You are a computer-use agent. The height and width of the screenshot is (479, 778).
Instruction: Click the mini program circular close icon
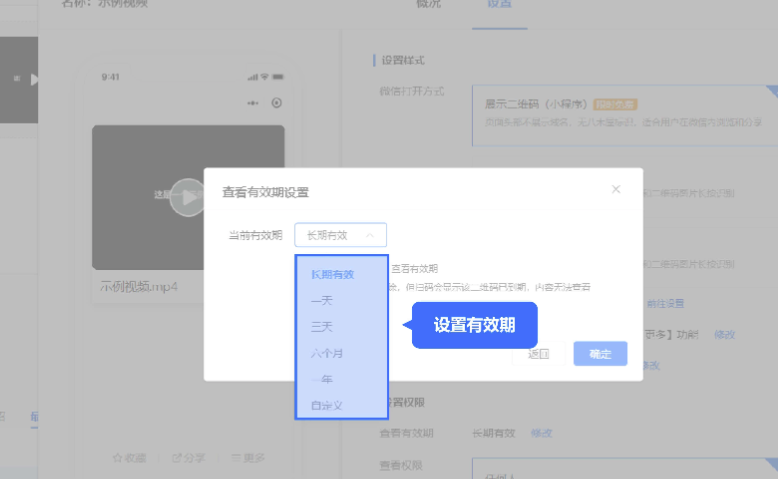click(x=277, y=103)
